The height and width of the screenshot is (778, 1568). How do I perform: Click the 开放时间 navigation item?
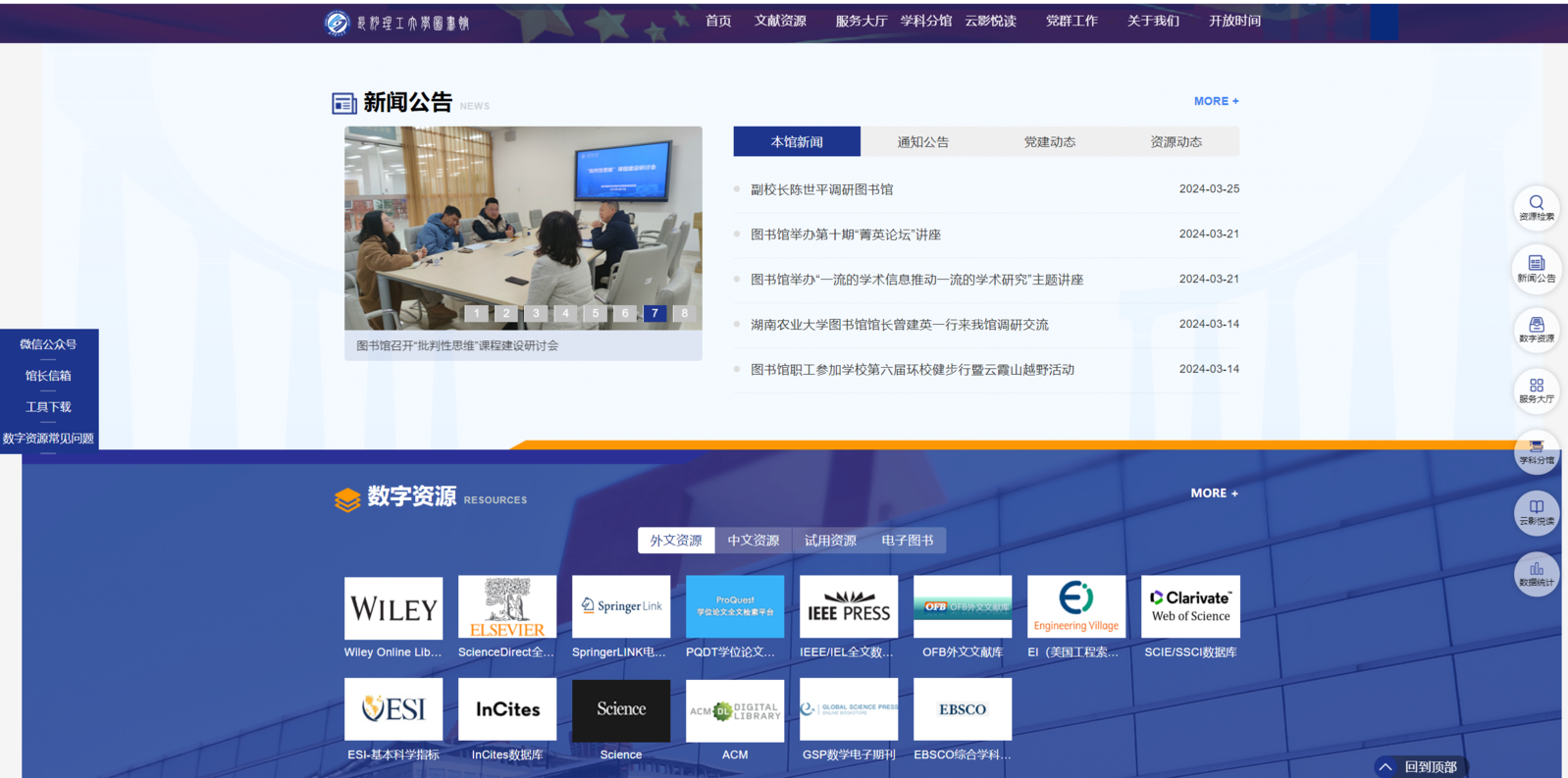[1234, 21]
